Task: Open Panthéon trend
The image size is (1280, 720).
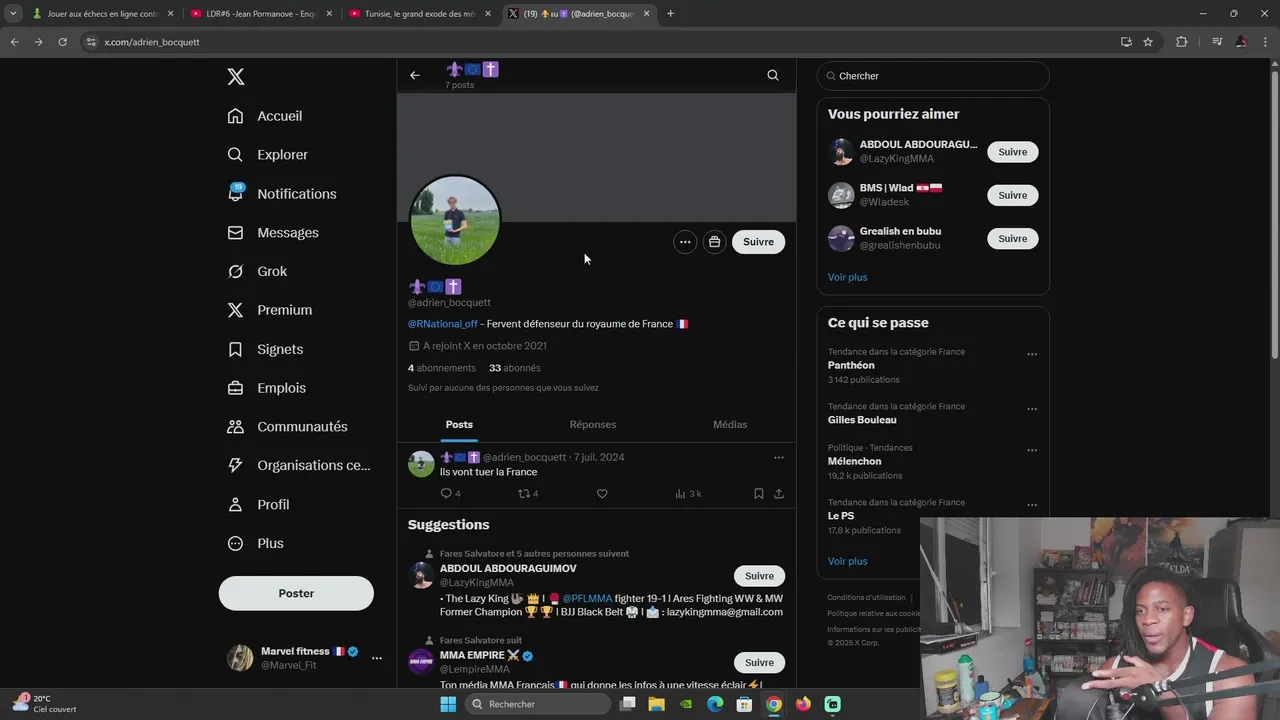Action: pos(851,366)
